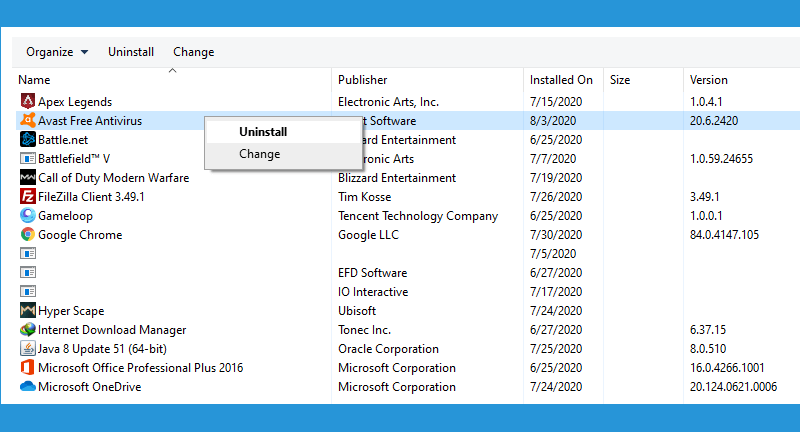Click publisher IO Interactive

[x=373, y=292]
